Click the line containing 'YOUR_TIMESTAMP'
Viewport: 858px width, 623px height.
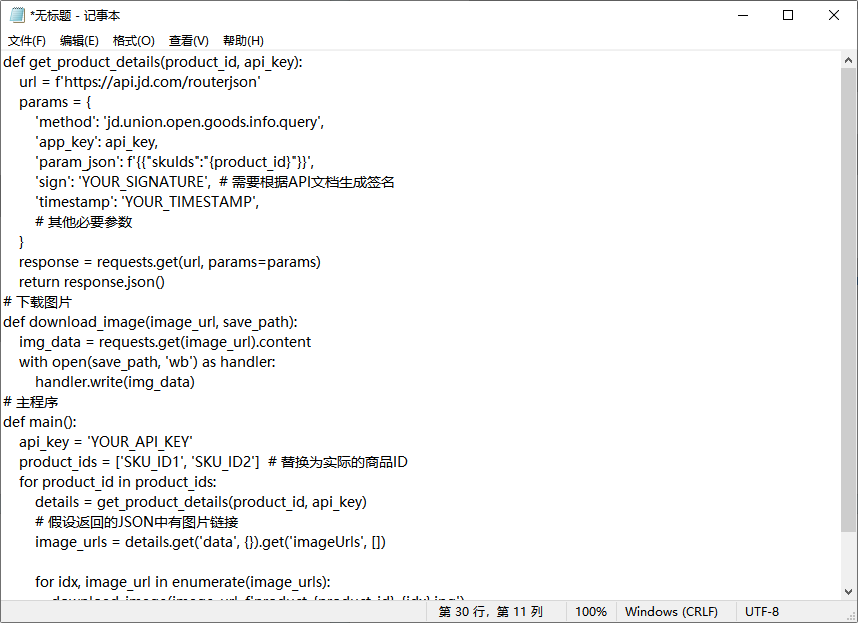[147, 202]
